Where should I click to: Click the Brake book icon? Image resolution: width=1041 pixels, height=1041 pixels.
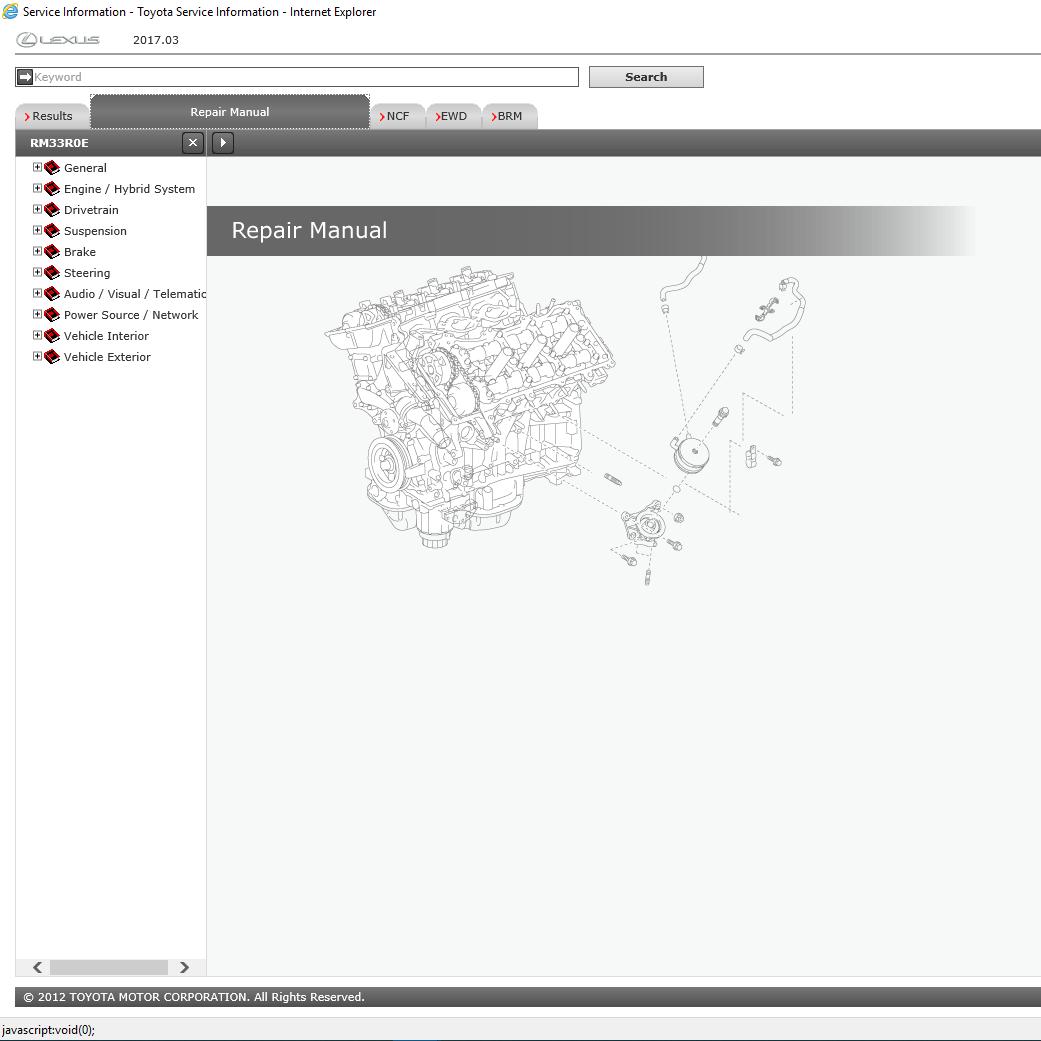[52, 252]
